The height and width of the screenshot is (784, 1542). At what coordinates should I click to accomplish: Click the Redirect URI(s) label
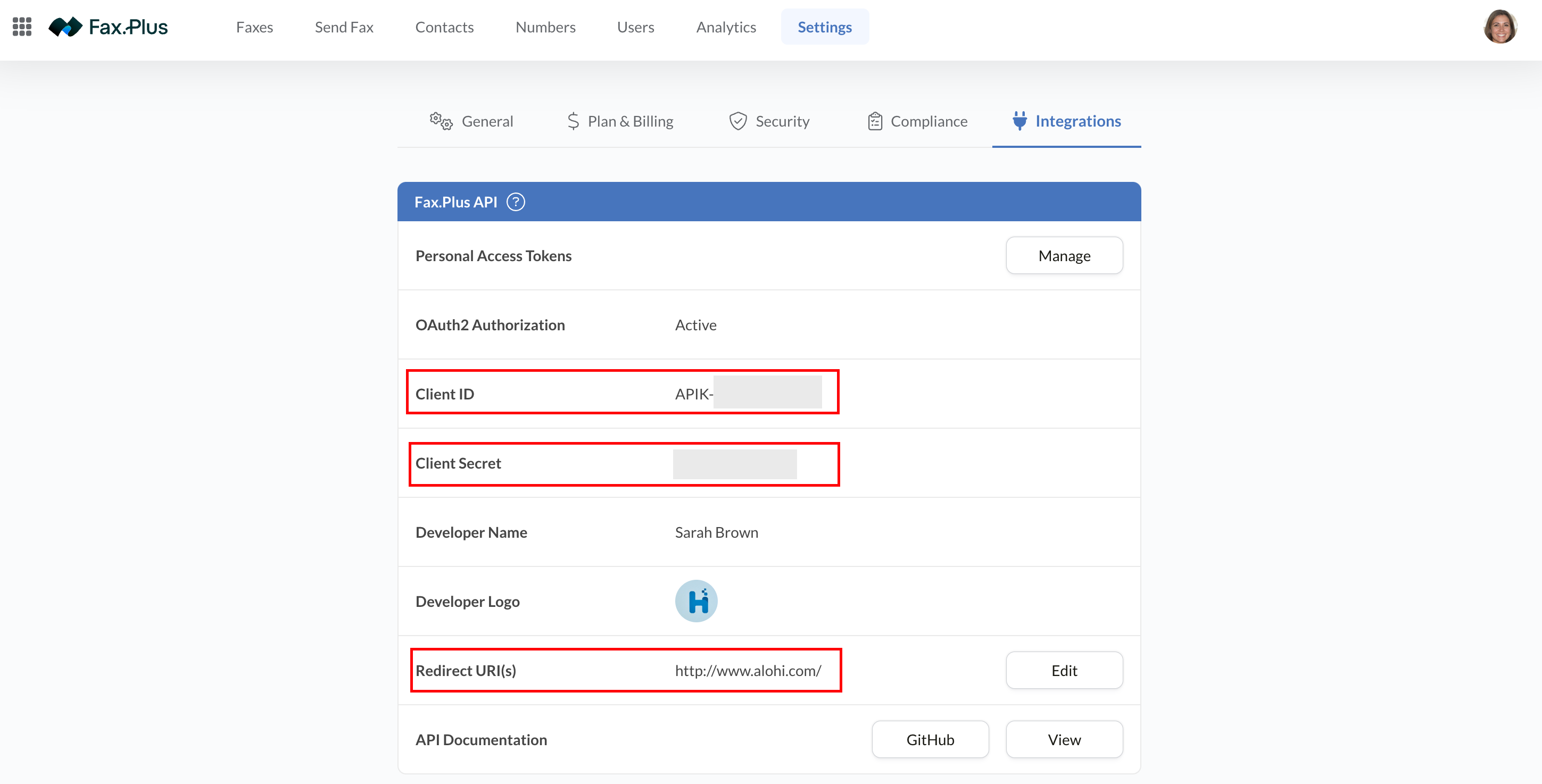click(465, 671)
